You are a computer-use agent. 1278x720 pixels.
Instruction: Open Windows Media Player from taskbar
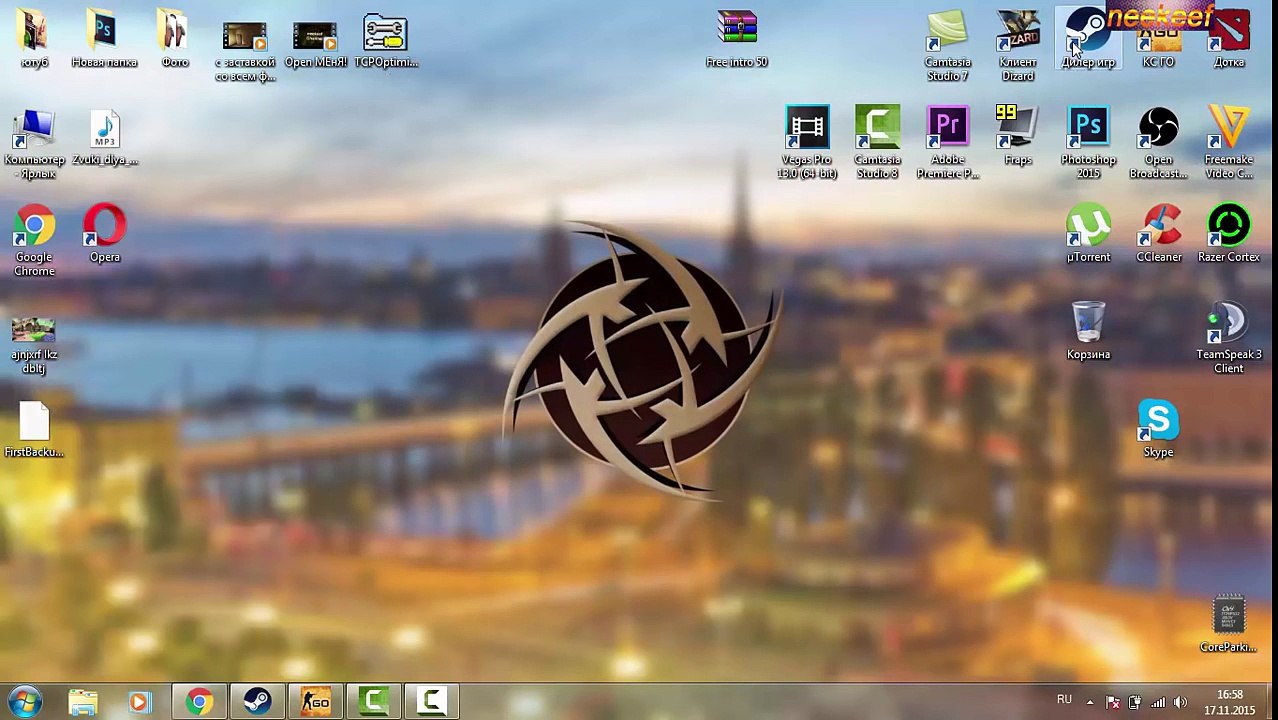pos(139,702)
